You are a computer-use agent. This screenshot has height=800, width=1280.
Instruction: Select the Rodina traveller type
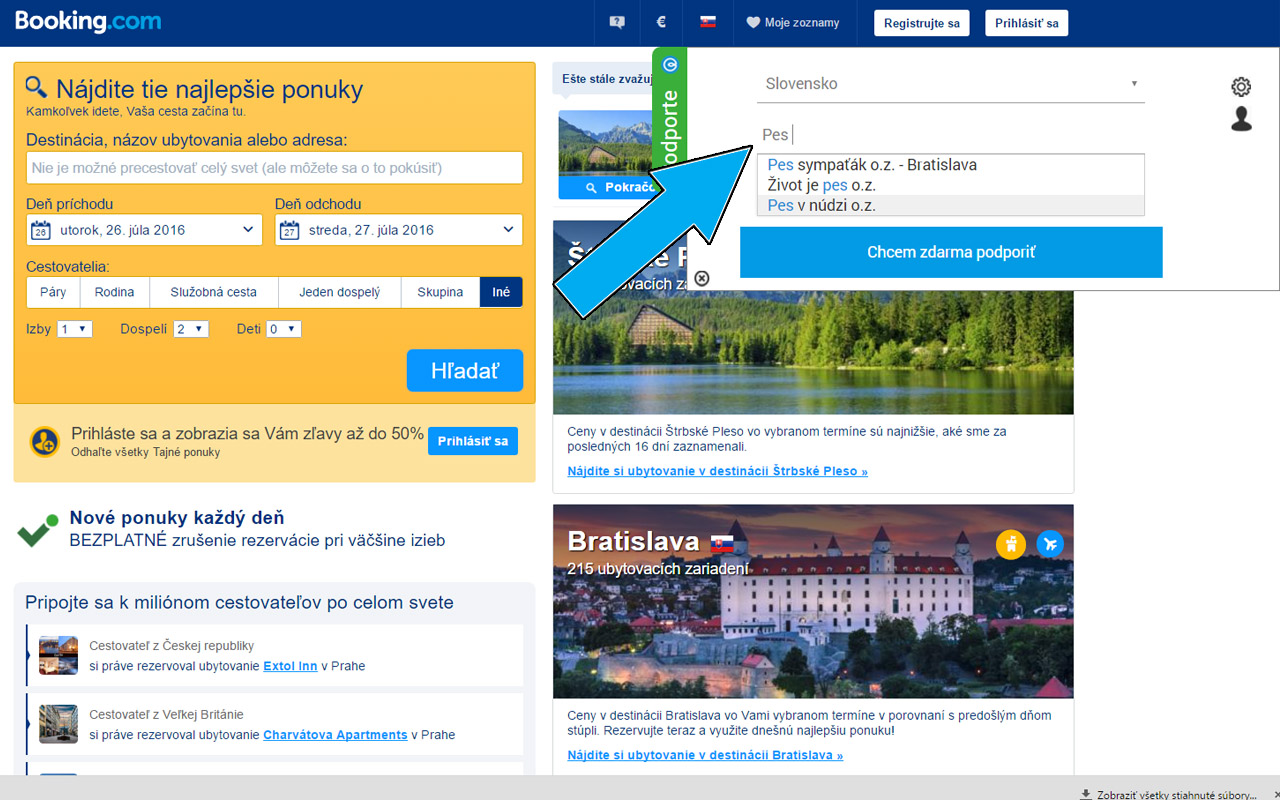point(115,292)
